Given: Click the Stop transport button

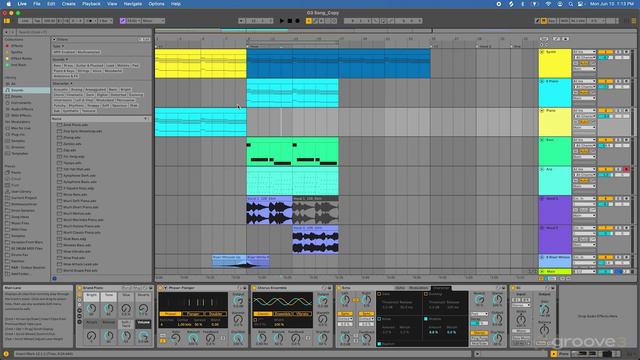Looking at the screenshot, I should tap(290, 21).
